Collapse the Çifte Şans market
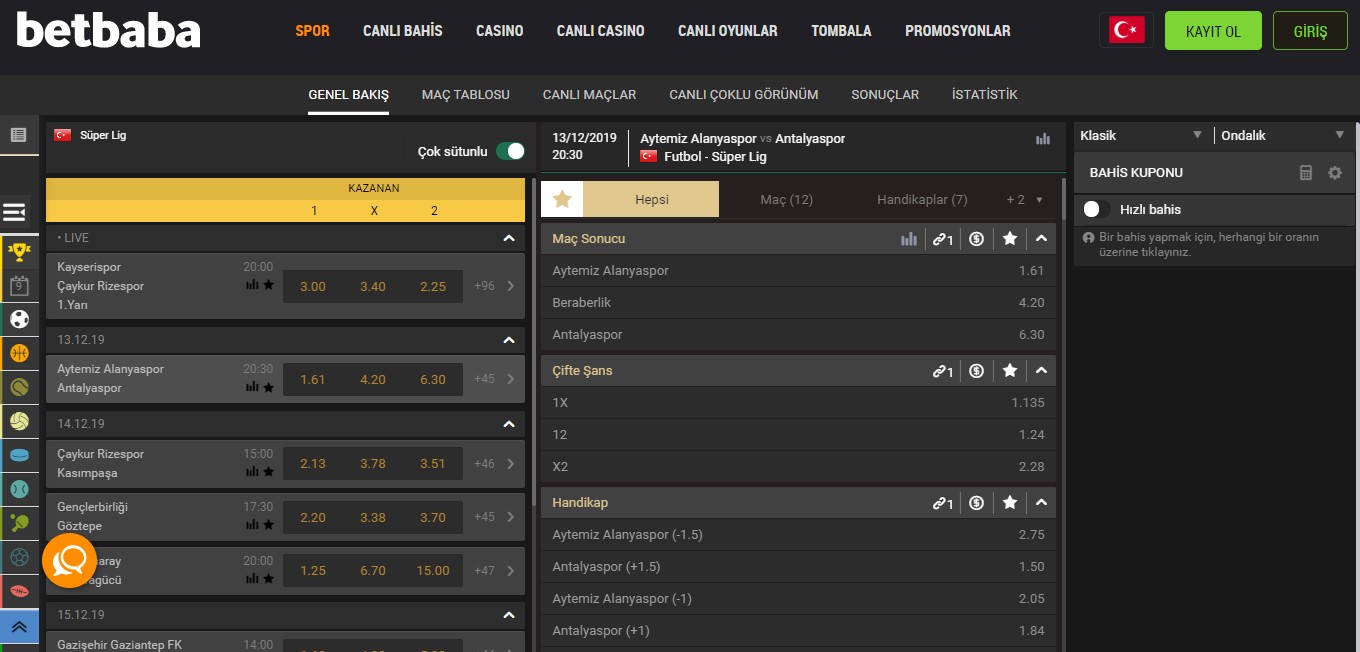The width and height of the screenshot is (1360, 652). pyautogui.click(x=1041, y=371)
